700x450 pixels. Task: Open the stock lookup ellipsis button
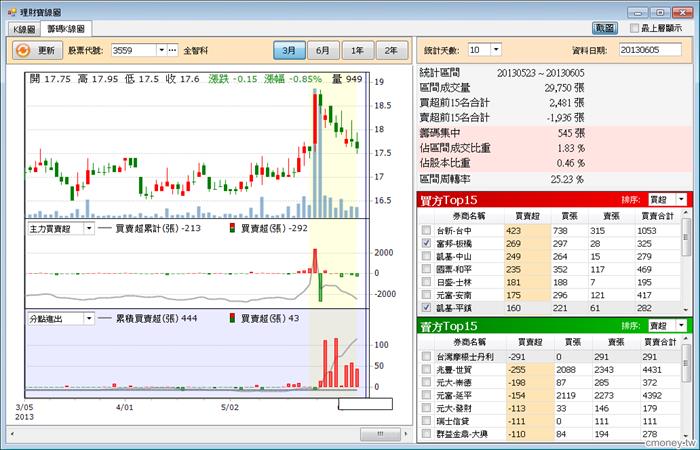coord(173,50)
